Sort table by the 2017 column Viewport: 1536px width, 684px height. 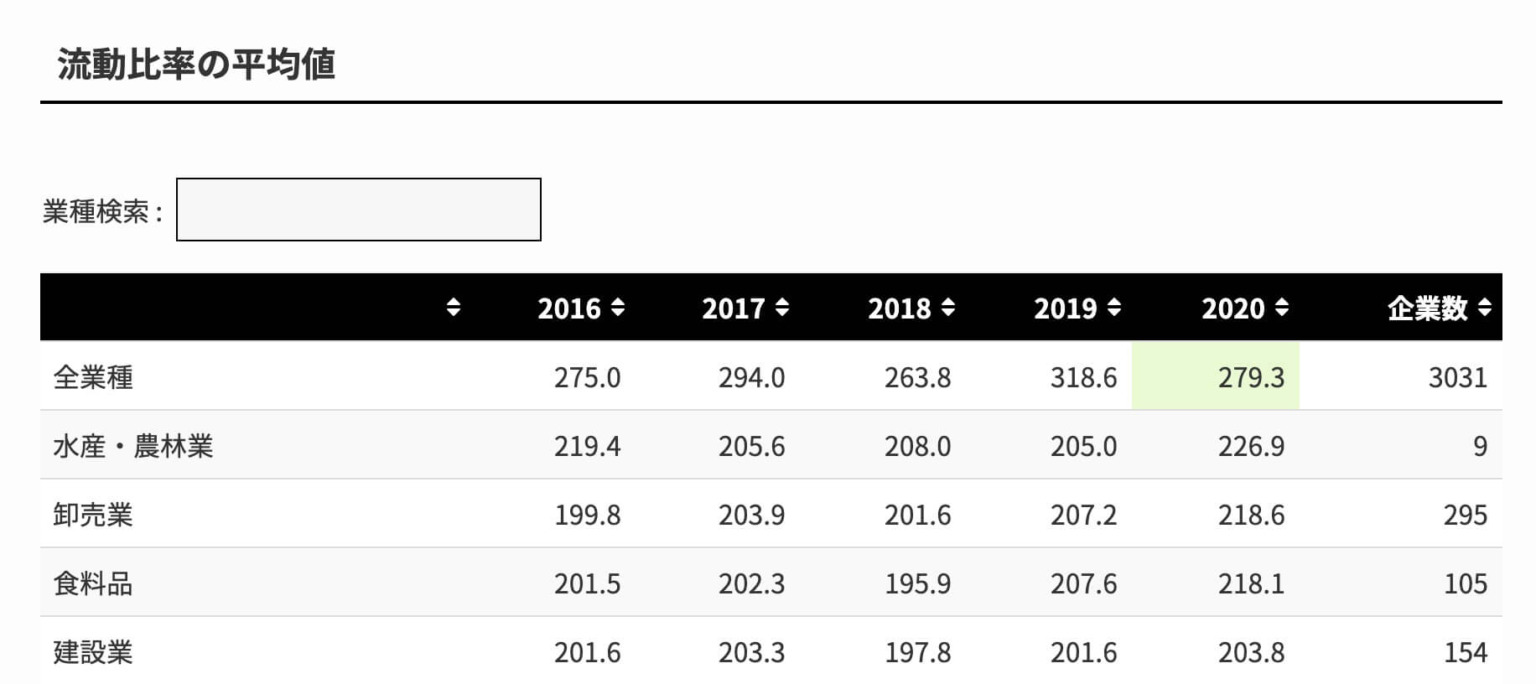(x=745, y=309)
